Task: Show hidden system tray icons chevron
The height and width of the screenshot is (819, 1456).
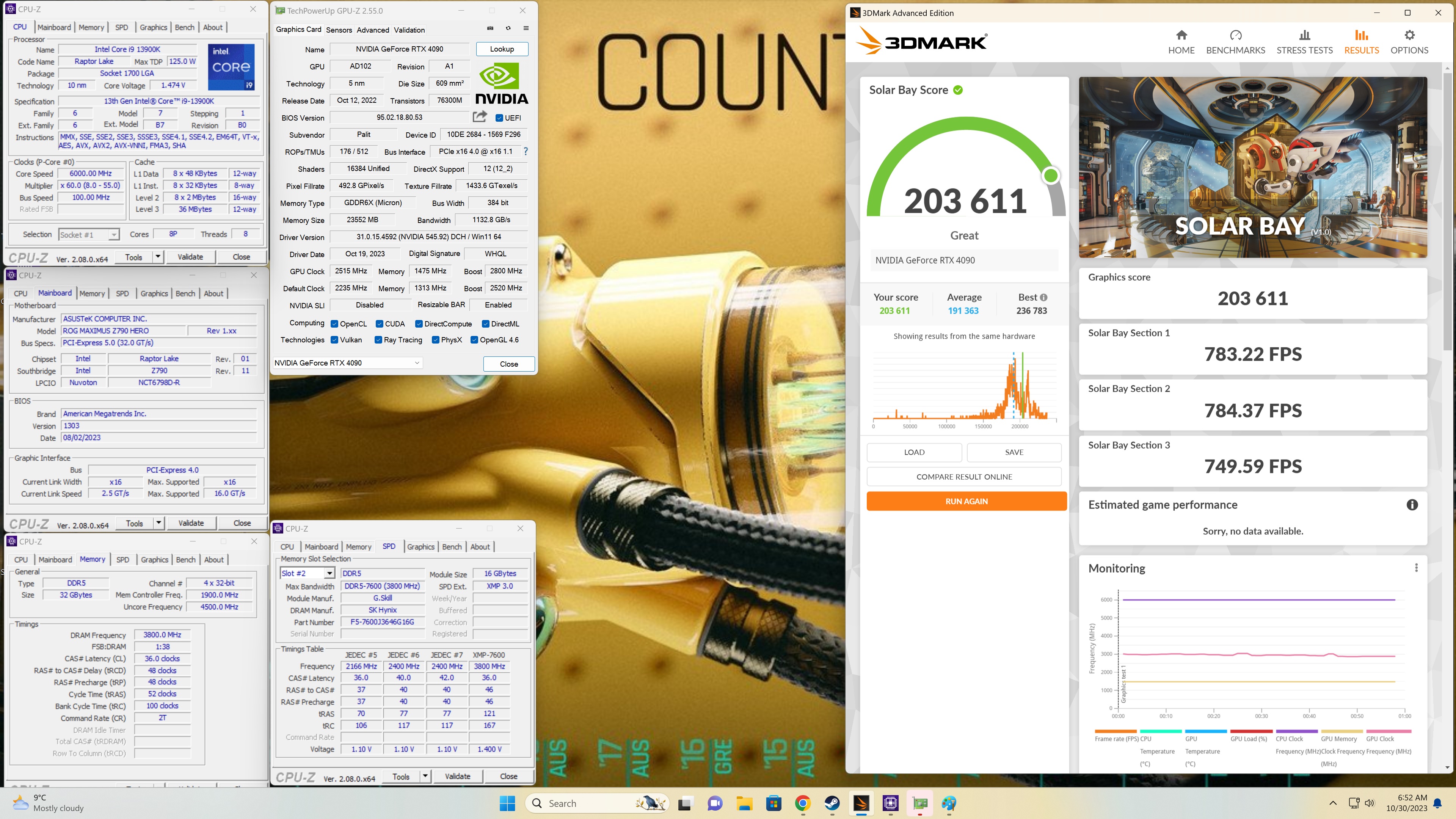Action: pos(1333,803)
